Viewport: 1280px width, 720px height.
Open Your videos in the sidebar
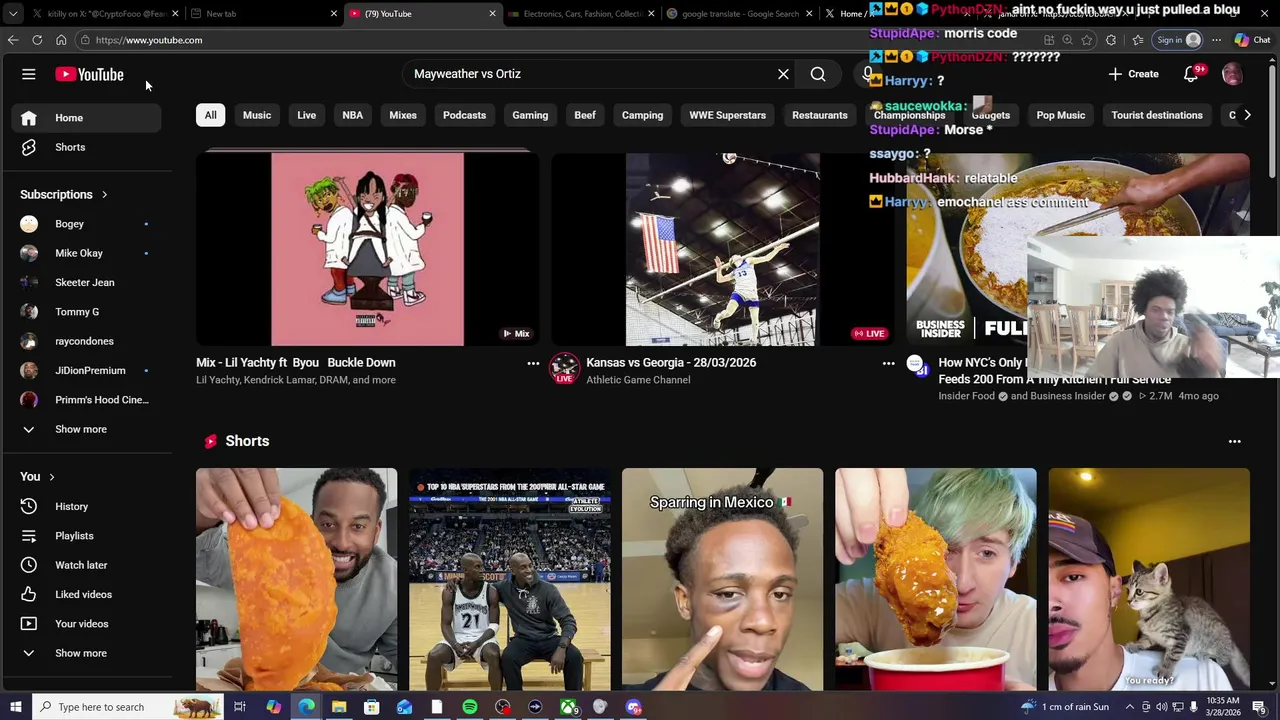pos(87,624)
